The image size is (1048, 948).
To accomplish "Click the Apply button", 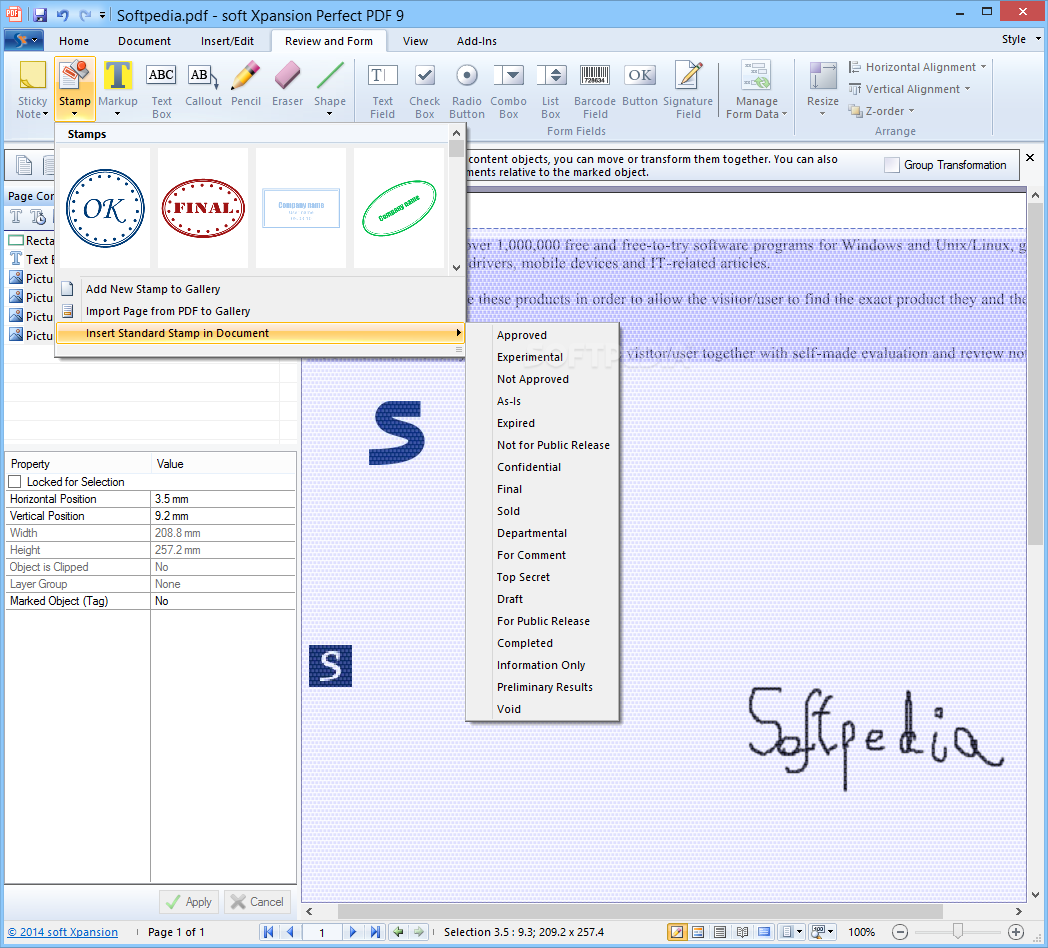I will click(189, 902).
